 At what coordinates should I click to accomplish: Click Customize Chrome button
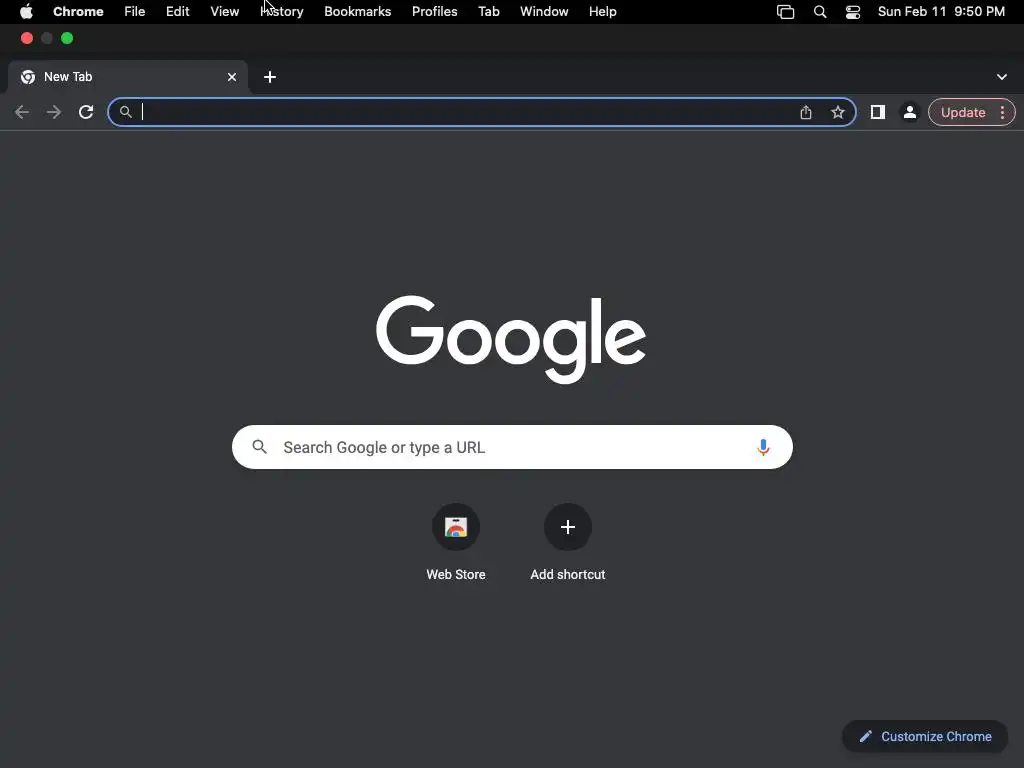[x=925, y=737]
